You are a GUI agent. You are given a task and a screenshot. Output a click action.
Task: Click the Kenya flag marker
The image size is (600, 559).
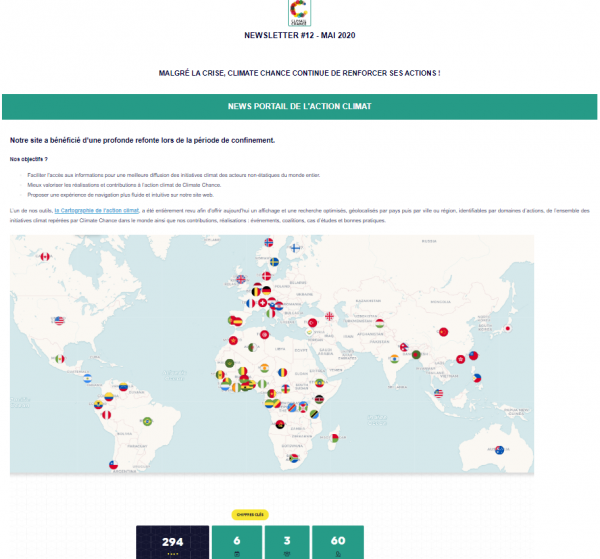coord(319,399)
